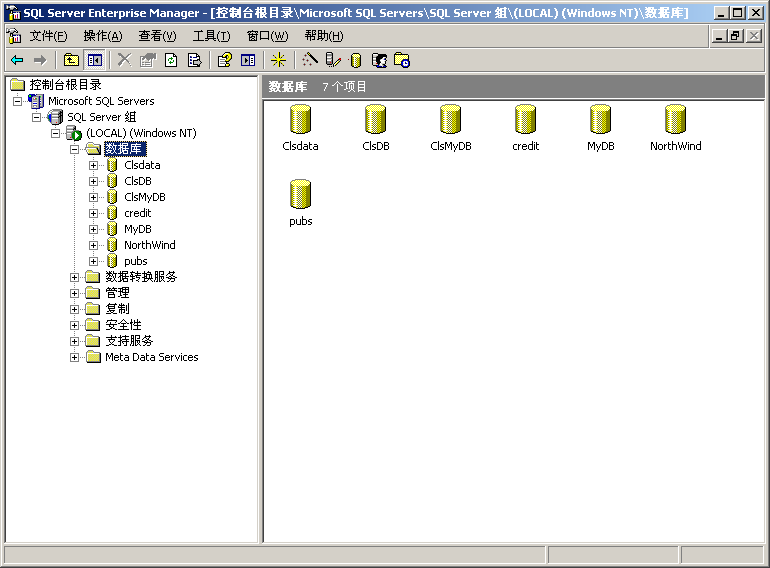Viewport: 770px width, 568px height.
Task: Expand the 管理 folder
Action: (75, 294)
